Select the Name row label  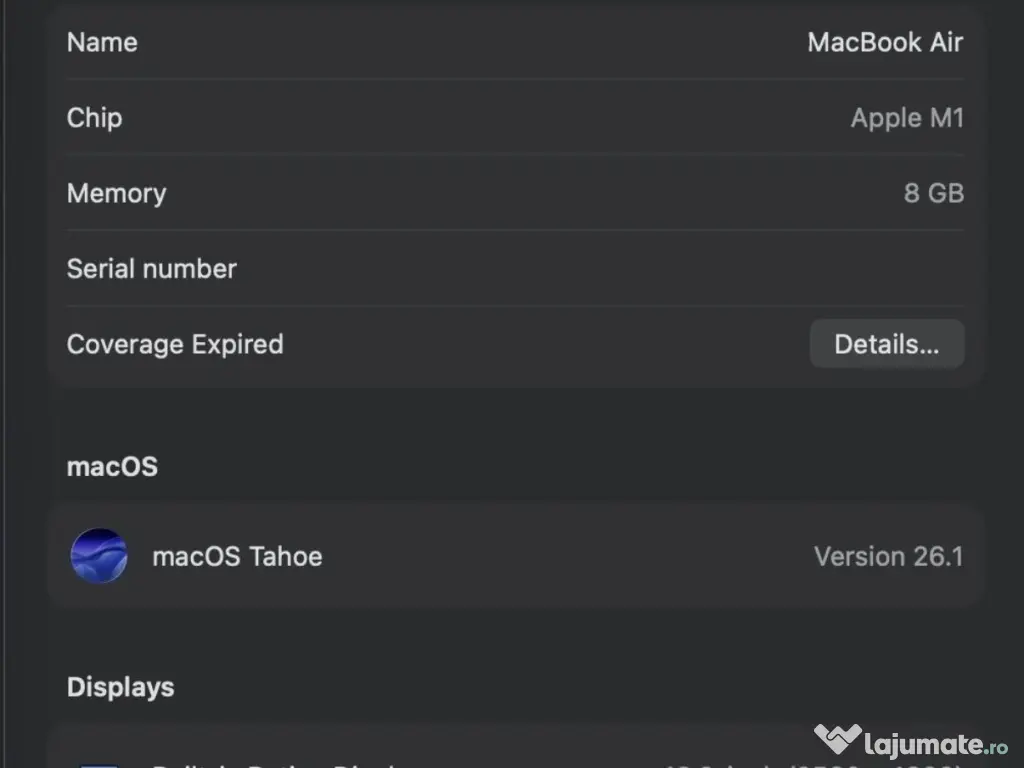[x=102, y=42]
